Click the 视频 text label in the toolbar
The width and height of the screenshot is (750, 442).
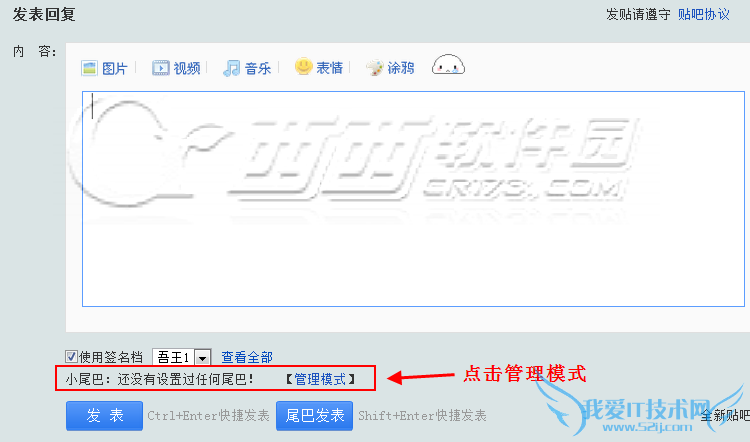click(187, 68)
